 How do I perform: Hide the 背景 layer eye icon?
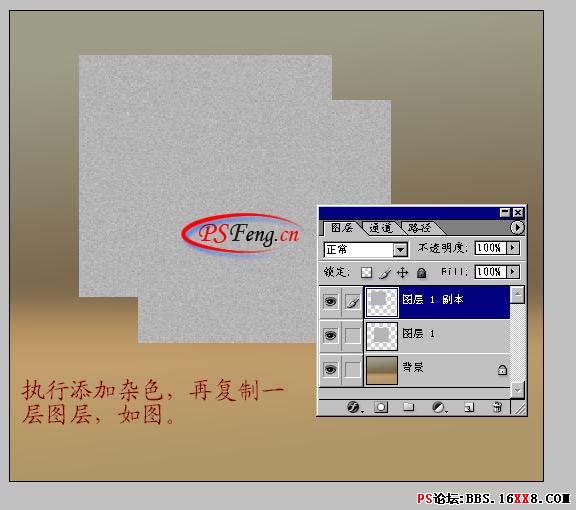[330, 369]
